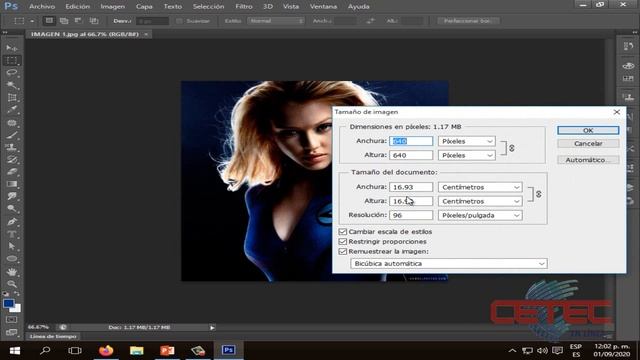The height and width of the screenshot is (360, 640).
Task: Select the Horizontal Type tool
Action: click(11, 234)
